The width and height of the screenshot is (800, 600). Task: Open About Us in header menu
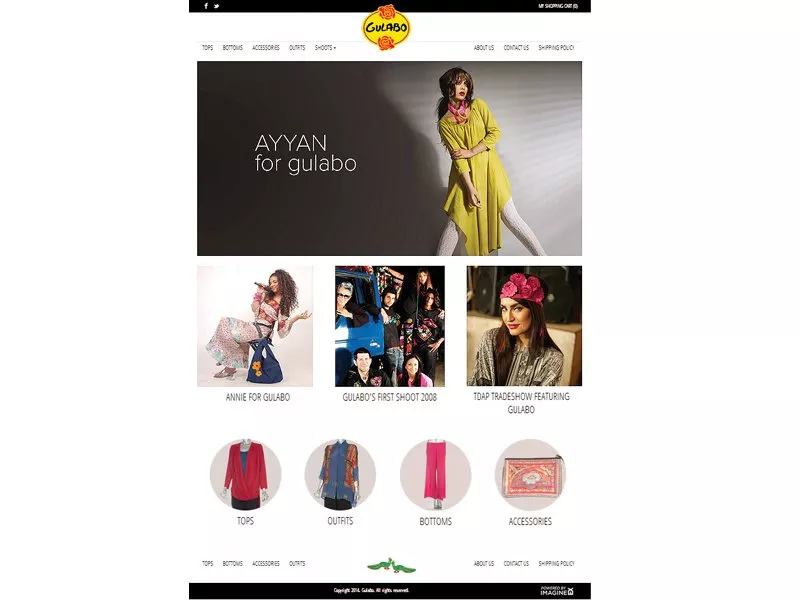pyautogui.click(x=484, y=47)
